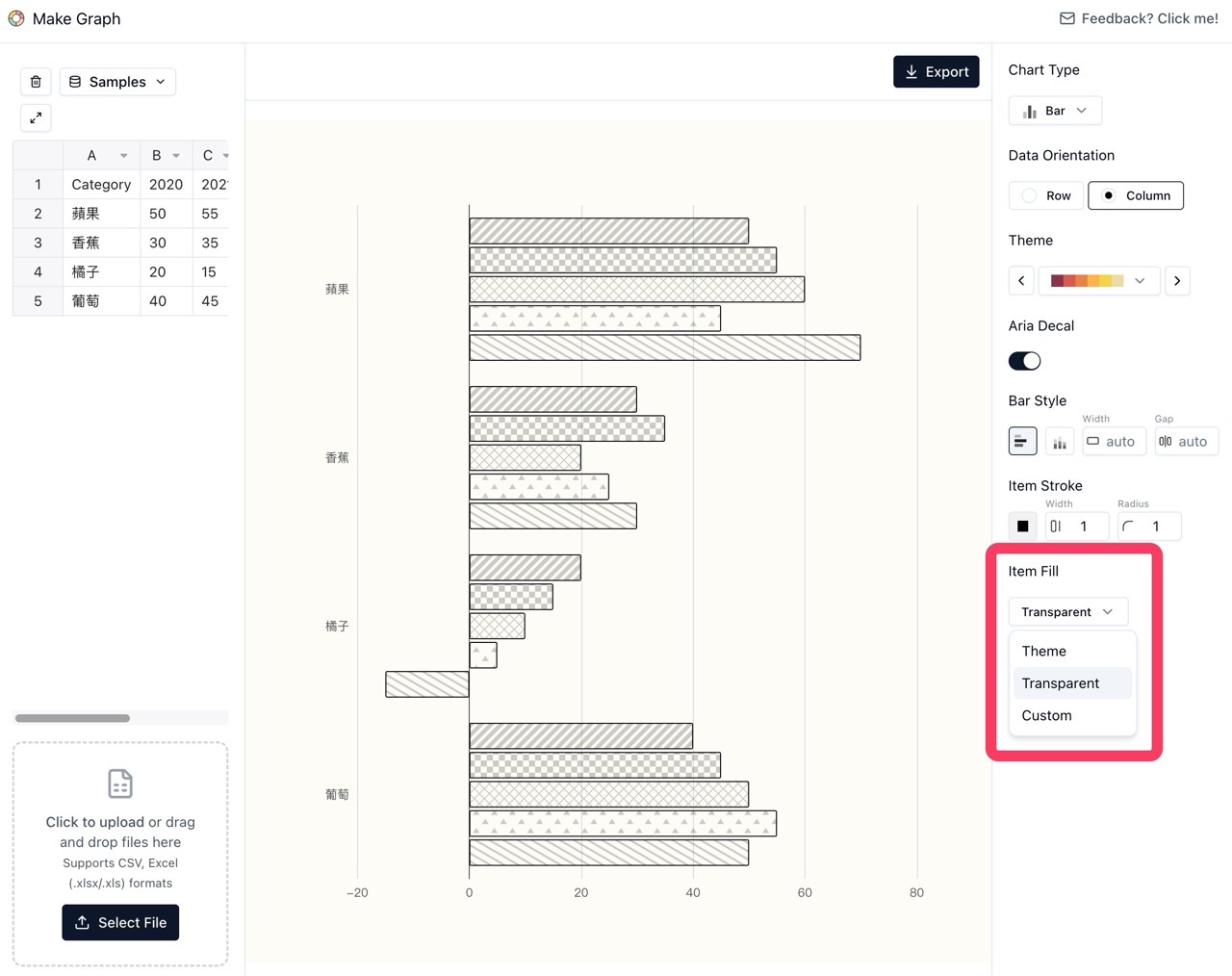This screenshot has height=976, width=1232.
Task: Click the 橘子 cell in row 4
Action: 101,271
